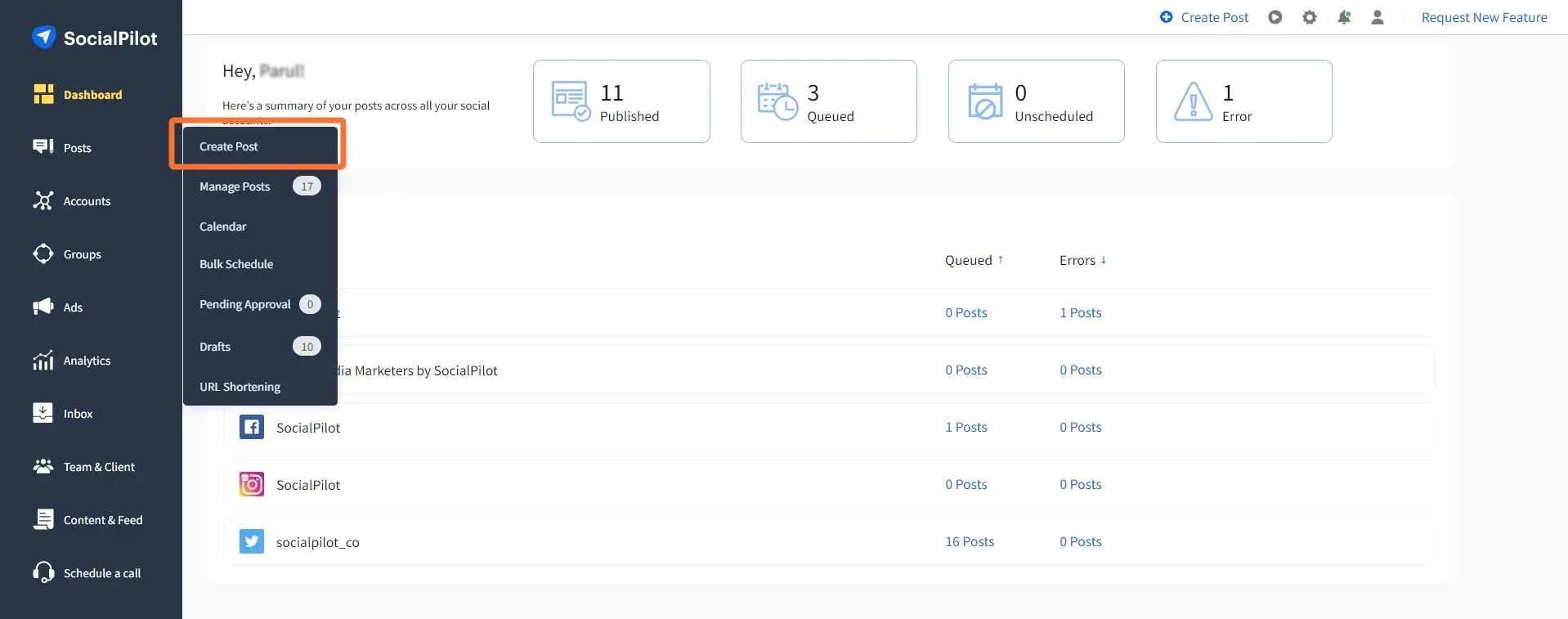Click socialpilot_co account name
Viewport: 1568px width, 619px height.
point(318,542)
